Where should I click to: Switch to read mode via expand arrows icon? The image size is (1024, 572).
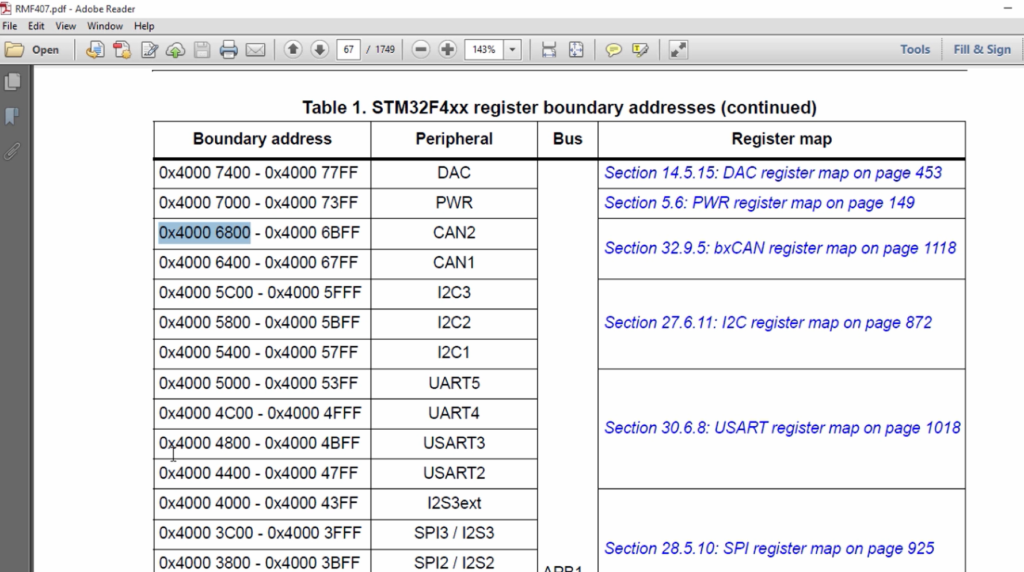(678, 50)
